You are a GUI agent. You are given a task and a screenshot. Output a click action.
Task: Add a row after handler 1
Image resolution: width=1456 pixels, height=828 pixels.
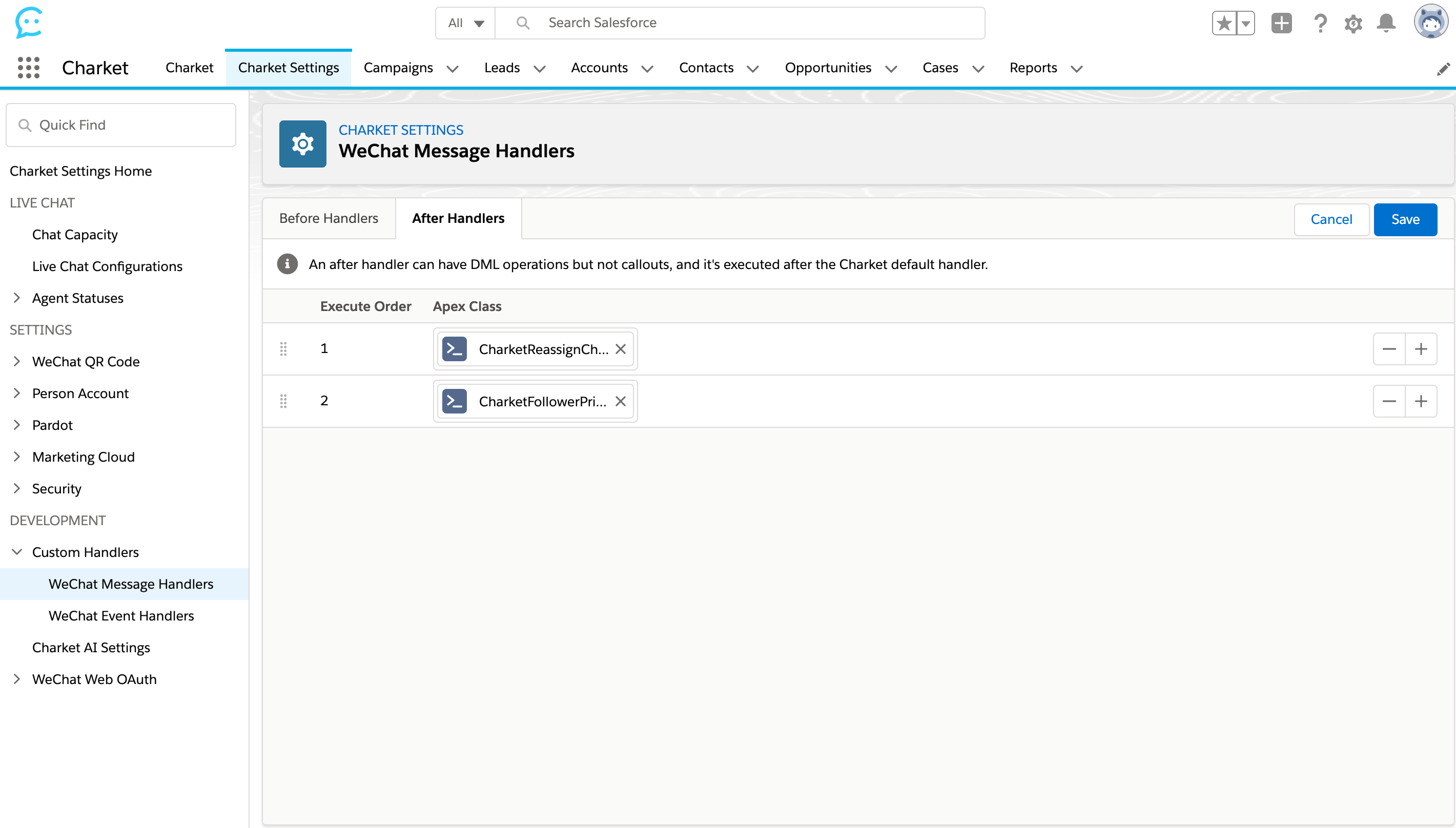(1421, 348)
